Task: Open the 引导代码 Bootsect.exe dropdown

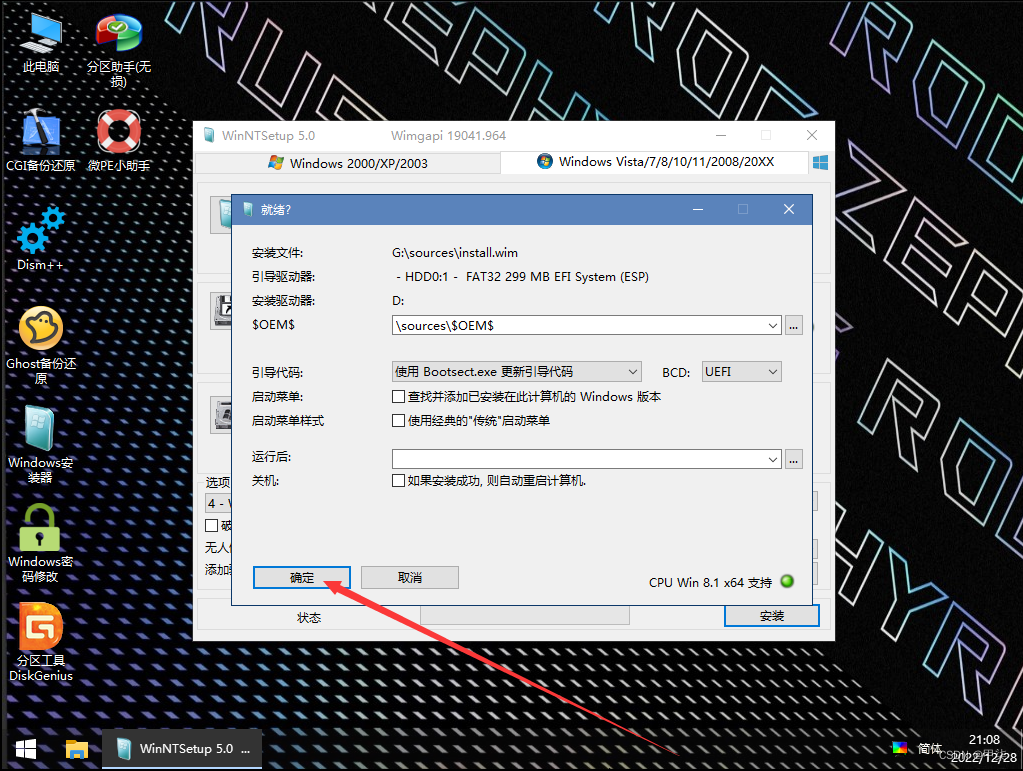Action: point(517,372)
